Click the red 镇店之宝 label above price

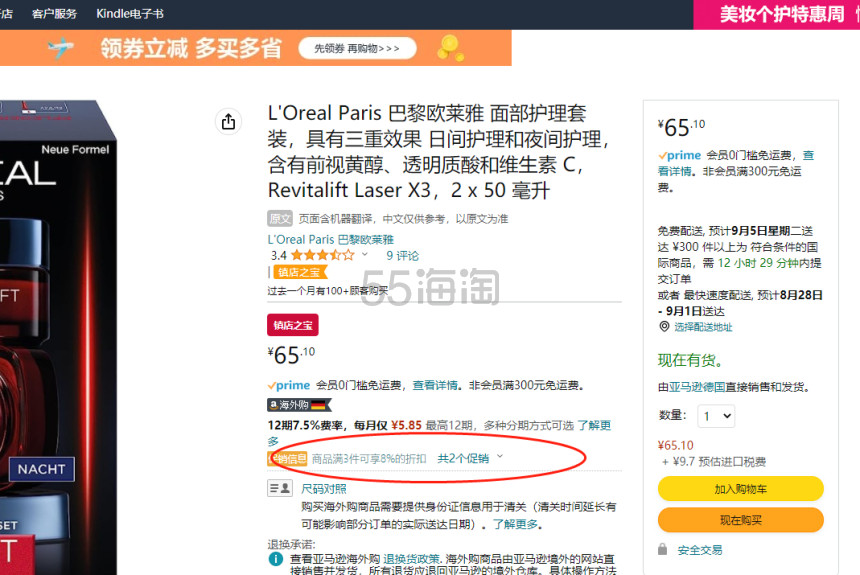pyautogui.click(x=293, y=325)
